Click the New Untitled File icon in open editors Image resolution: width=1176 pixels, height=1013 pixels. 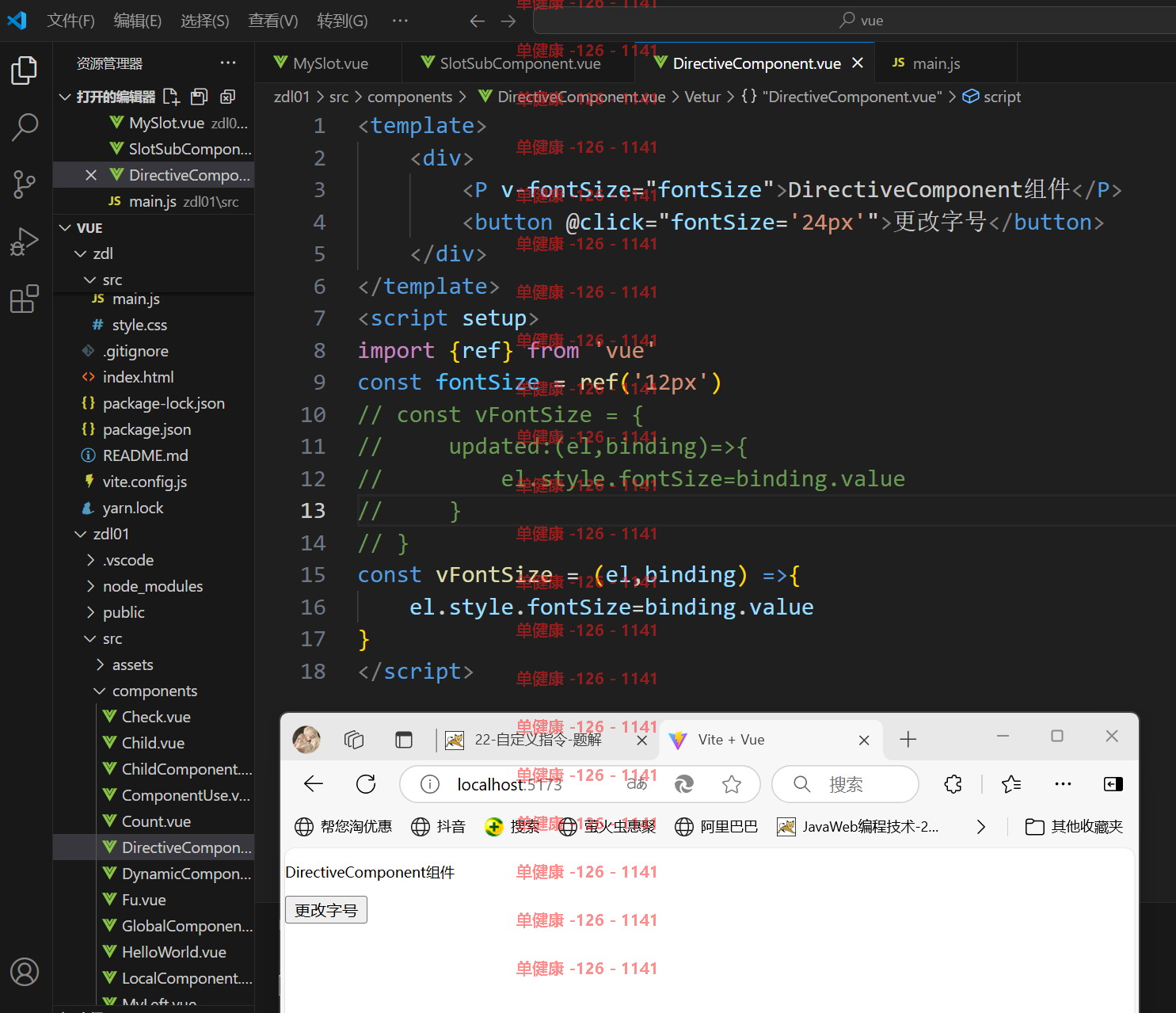tap(171, 97)
